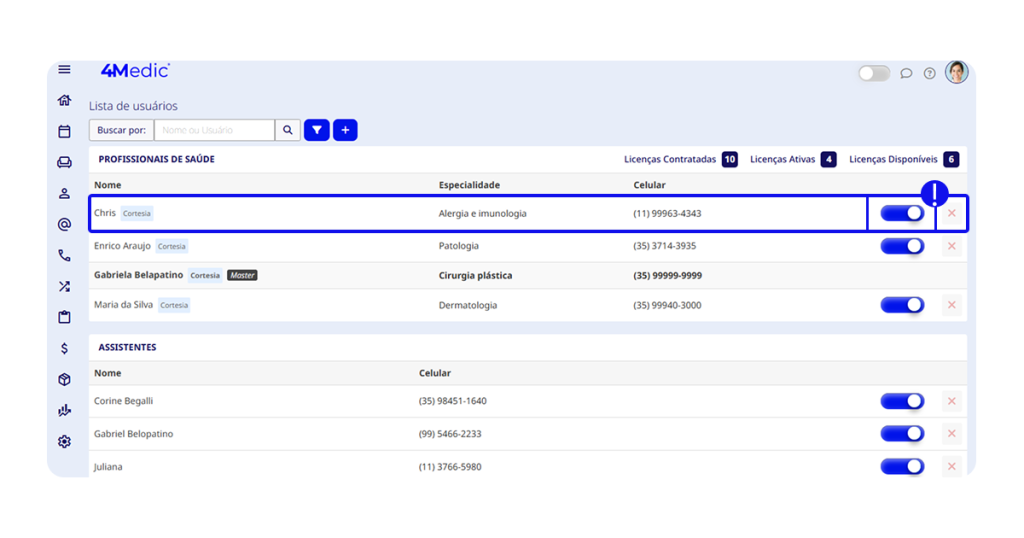The image size is (1024, 538).
Task: Open the dollar sign finance icon
Action: tap(64, 348)
